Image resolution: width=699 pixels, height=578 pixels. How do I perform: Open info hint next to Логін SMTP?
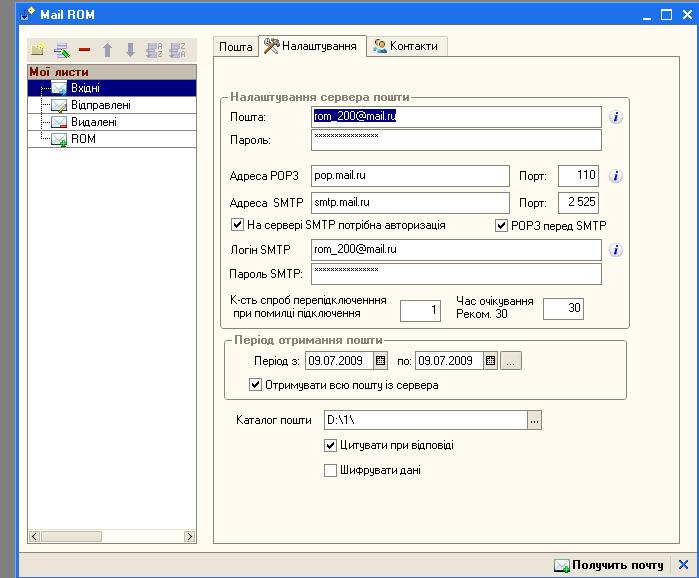point(616,250)
